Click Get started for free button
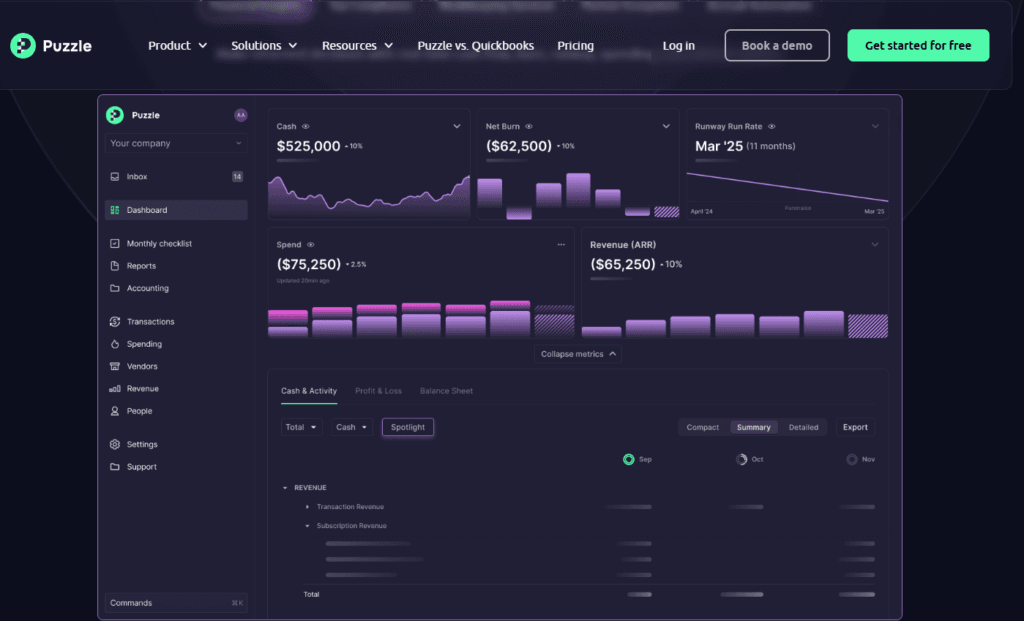The image size is (1024, 621). (918, 46)
